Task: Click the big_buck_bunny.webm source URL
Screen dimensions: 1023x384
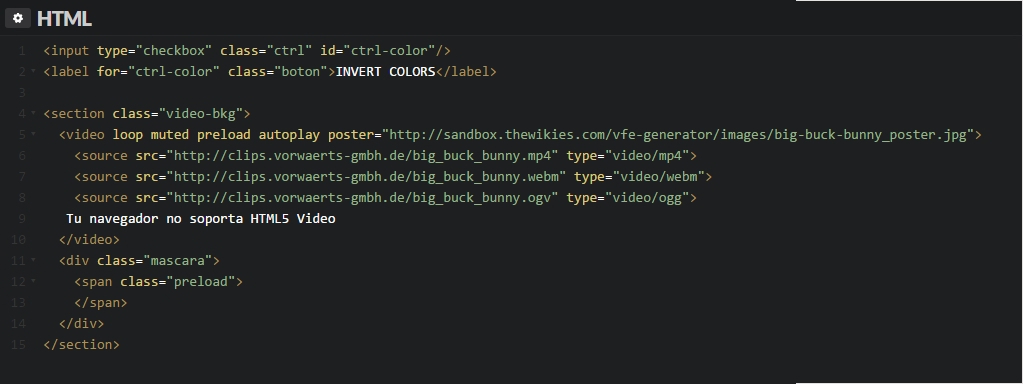Action: coord(367,177)
